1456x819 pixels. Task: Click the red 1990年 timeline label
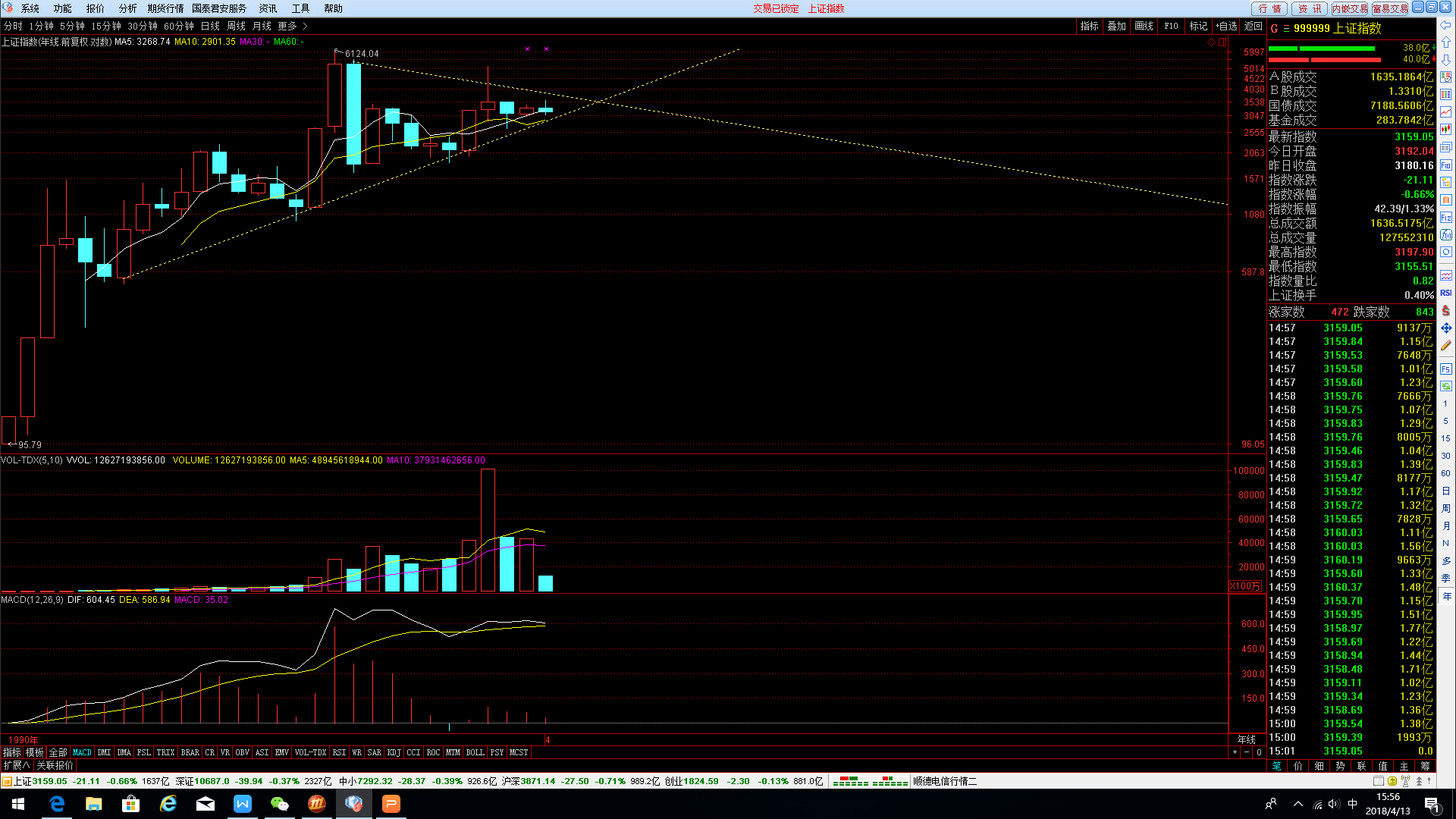click(x=23, y=739)
